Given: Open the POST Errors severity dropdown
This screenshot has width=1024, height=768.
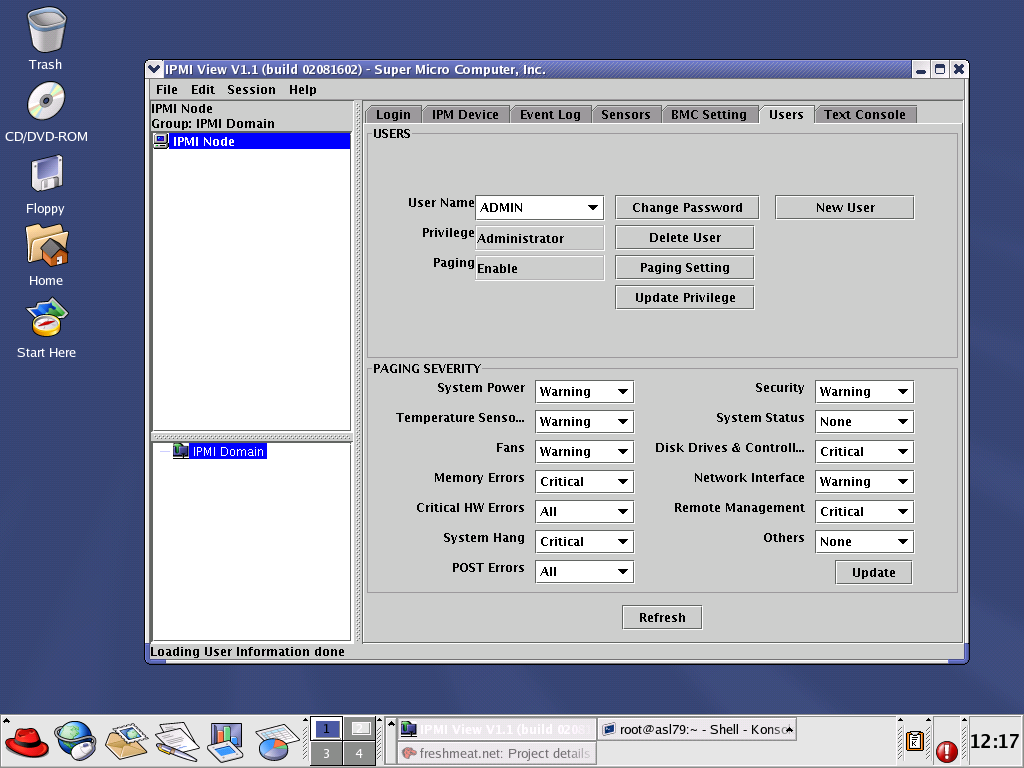Looking at the screenshot, I should [584, 572].
